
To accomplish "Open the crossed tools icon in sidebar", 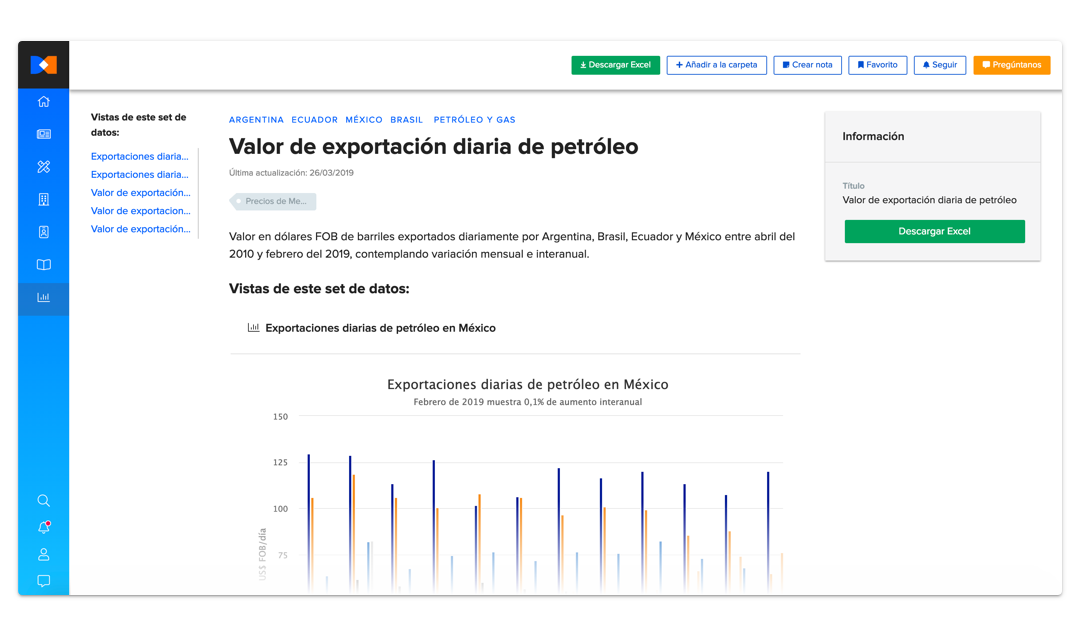I will pos(43,167).
